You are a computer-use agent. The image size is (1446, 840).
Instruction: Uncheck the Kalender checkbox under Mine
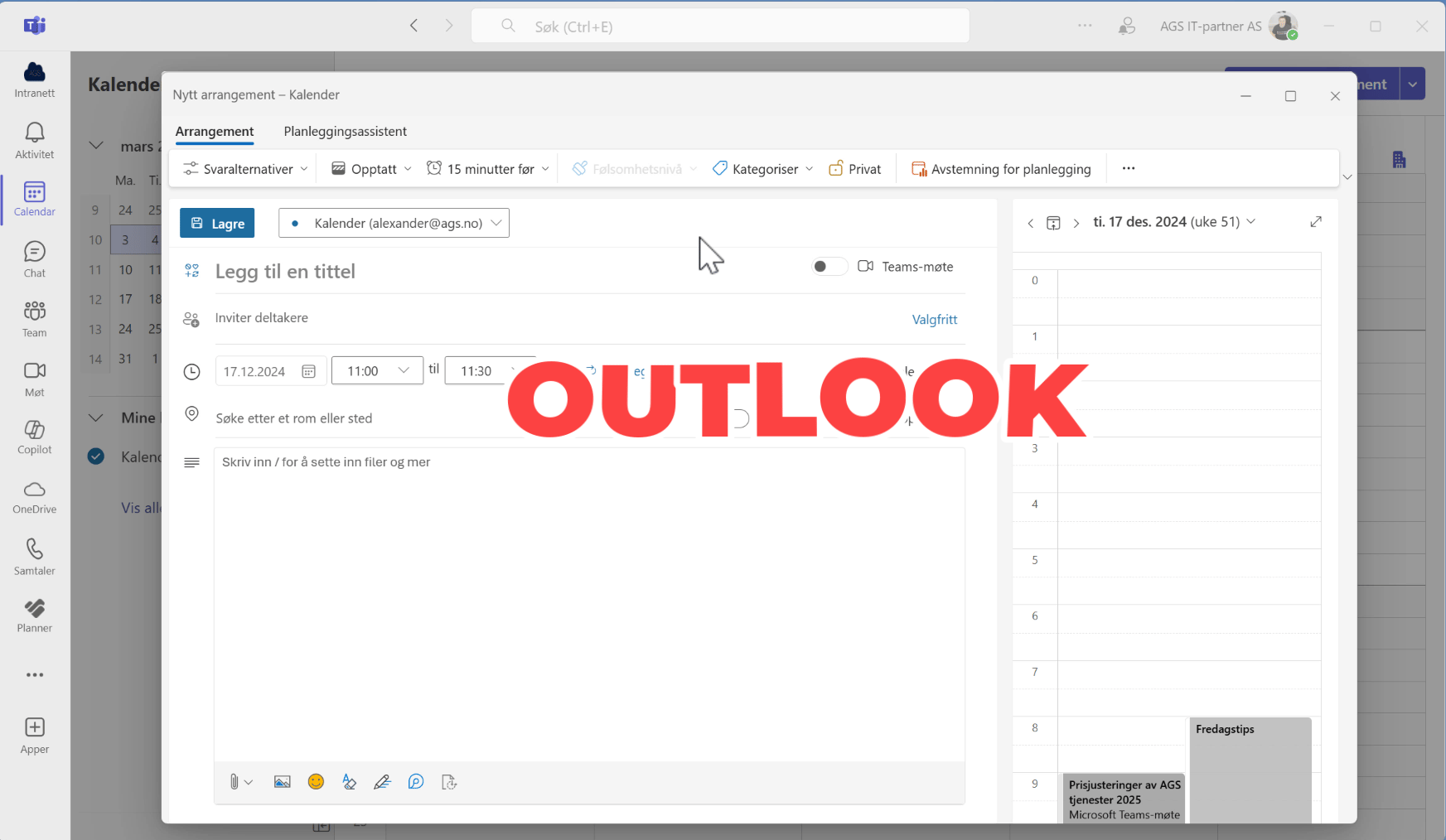[96, 456]
